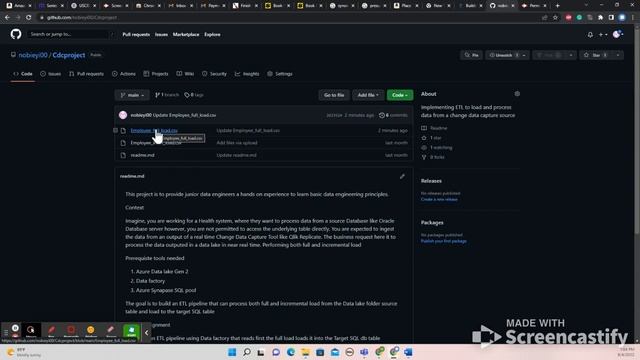Viewport: 640px width, 360px height.
Task: Click the Go to file button
Action: pos(334,95)
